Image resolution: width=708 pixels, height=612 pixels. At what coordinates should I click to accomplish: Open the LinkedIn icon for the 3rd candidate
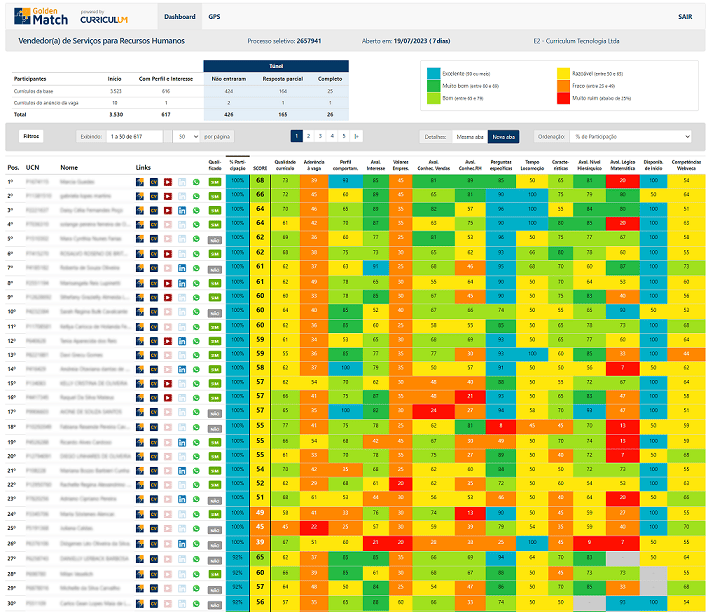[x=182, y=211]
